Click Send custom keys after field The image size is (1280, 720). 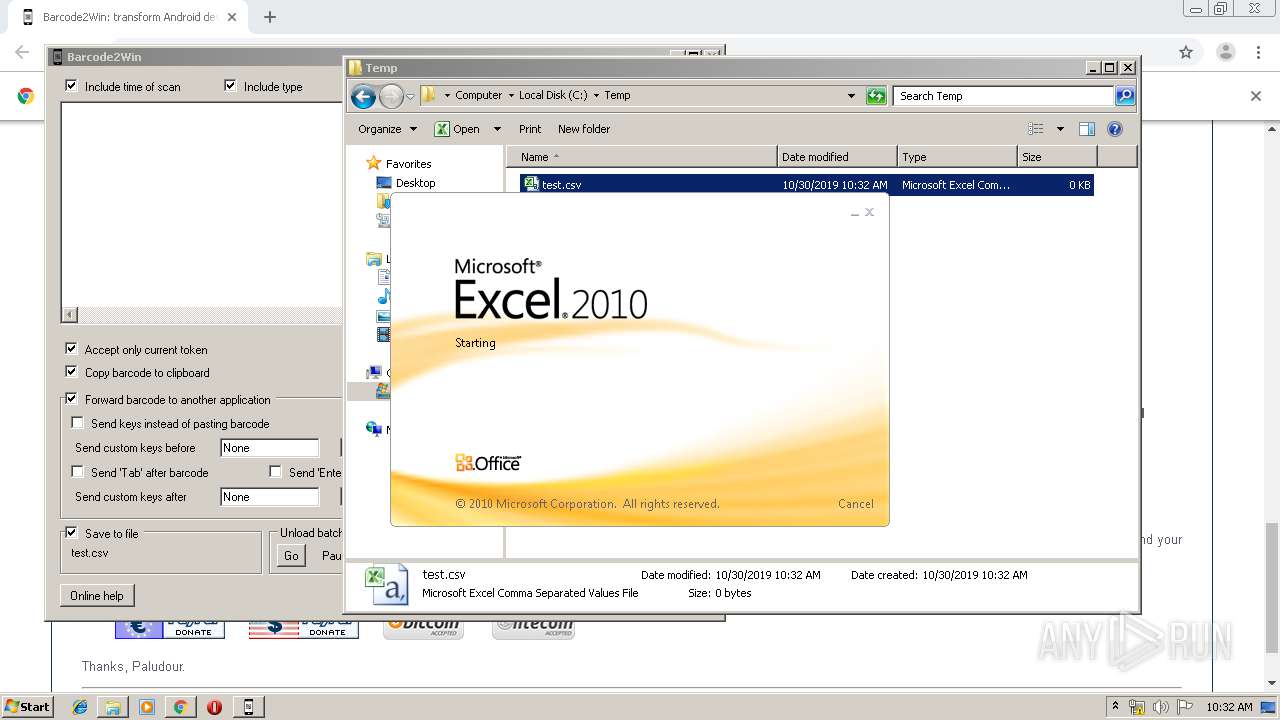(x=270, y=497)
